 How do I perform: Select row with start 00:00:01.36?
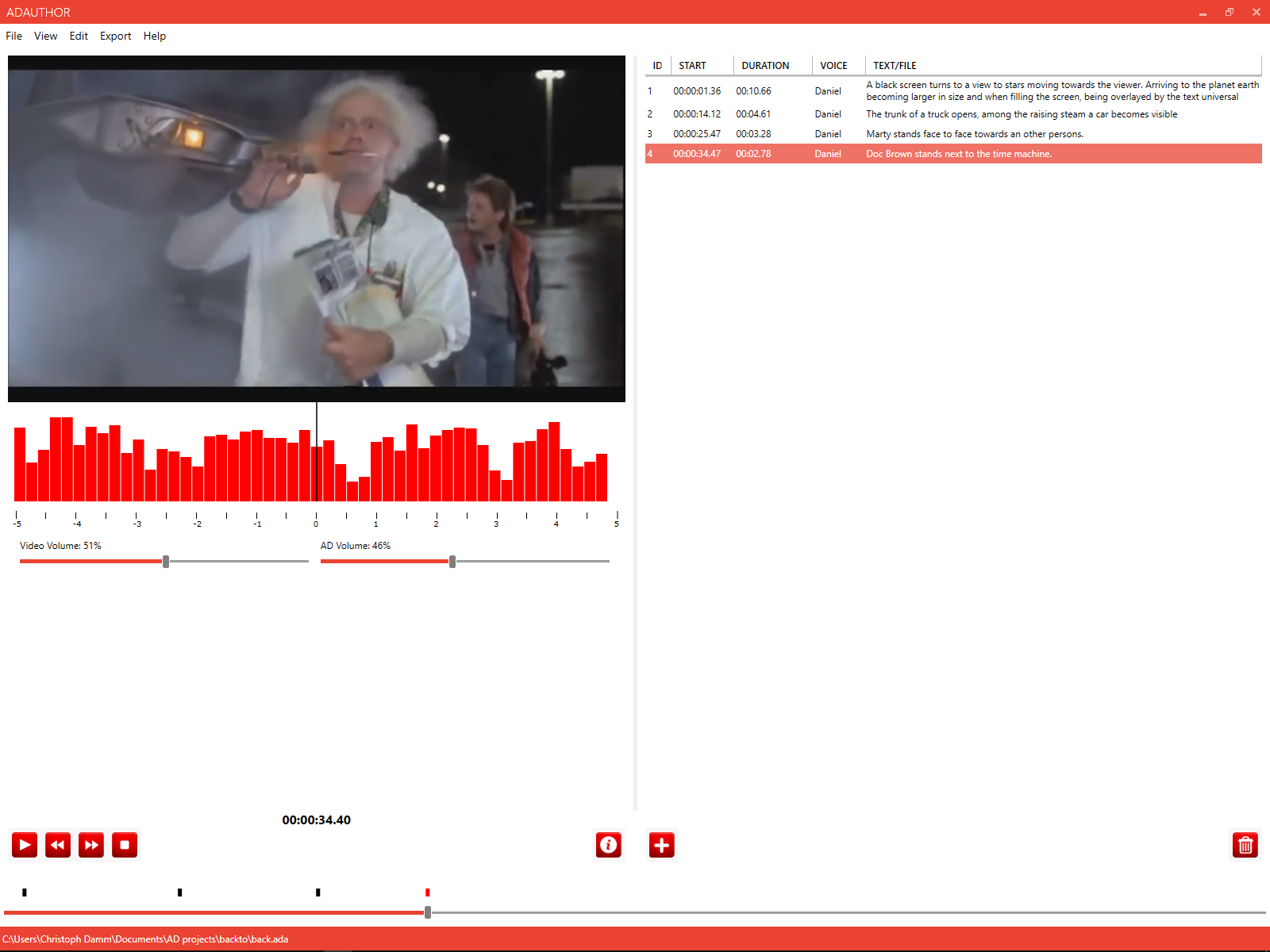point(953,90)
